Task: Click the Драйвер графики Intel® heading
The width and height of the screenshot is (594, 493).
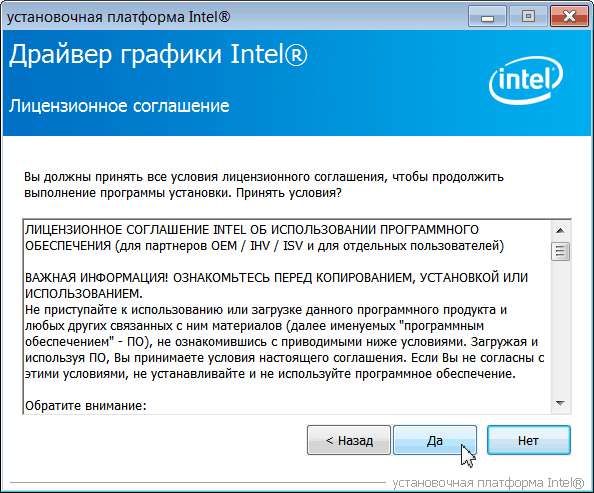Action: 158,55
